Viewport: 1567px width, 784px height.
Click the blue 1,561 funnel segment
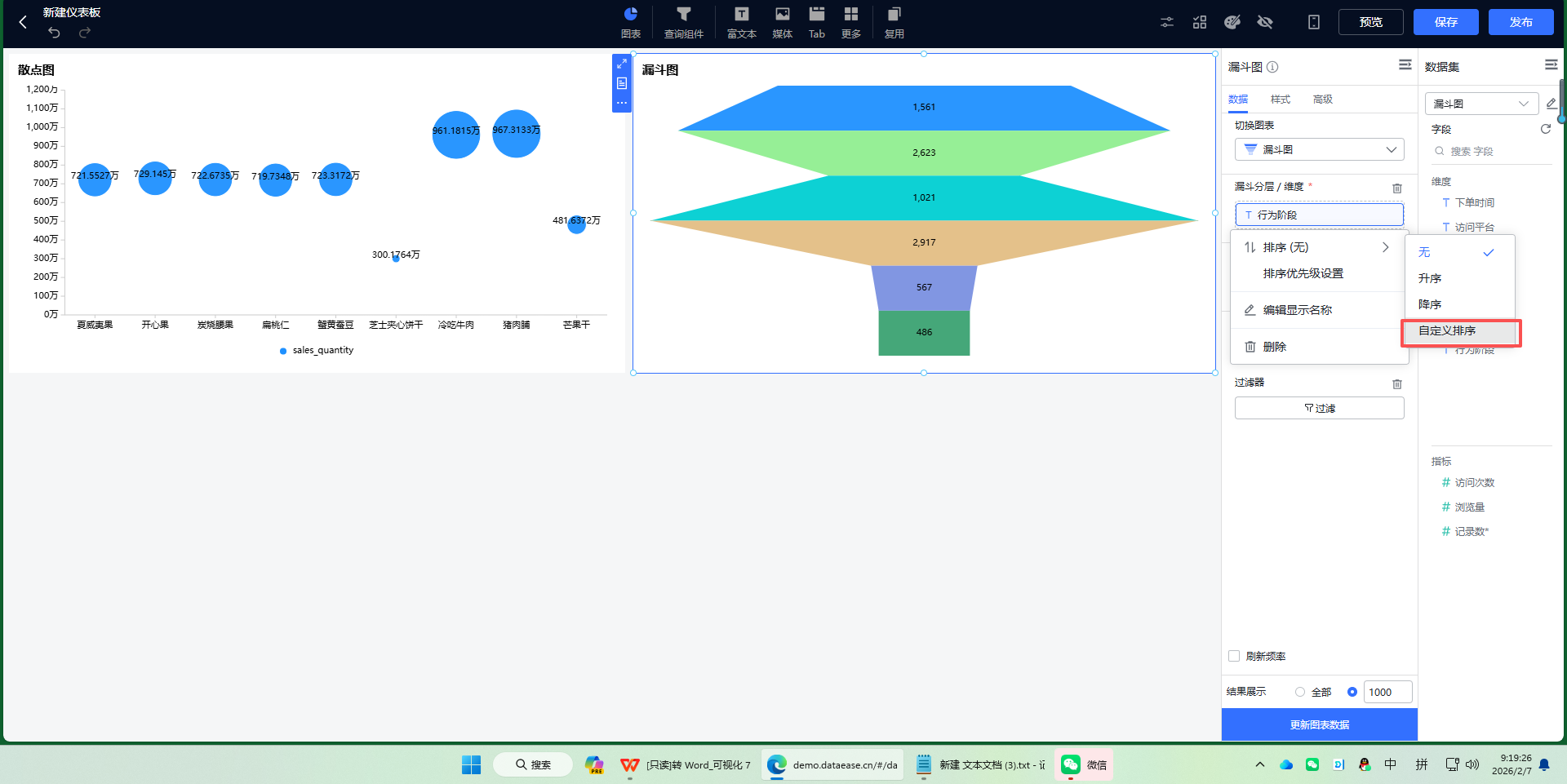point(924,107)
